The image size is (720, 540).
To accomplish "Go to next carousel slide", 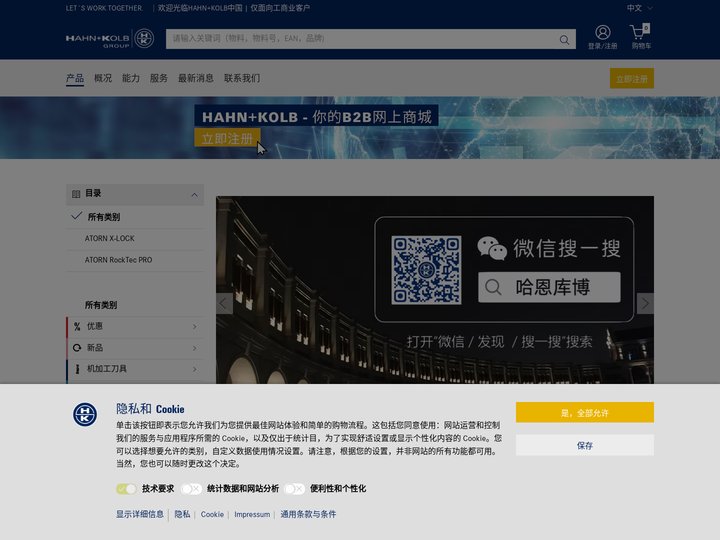I will click(x=645, y=304).
